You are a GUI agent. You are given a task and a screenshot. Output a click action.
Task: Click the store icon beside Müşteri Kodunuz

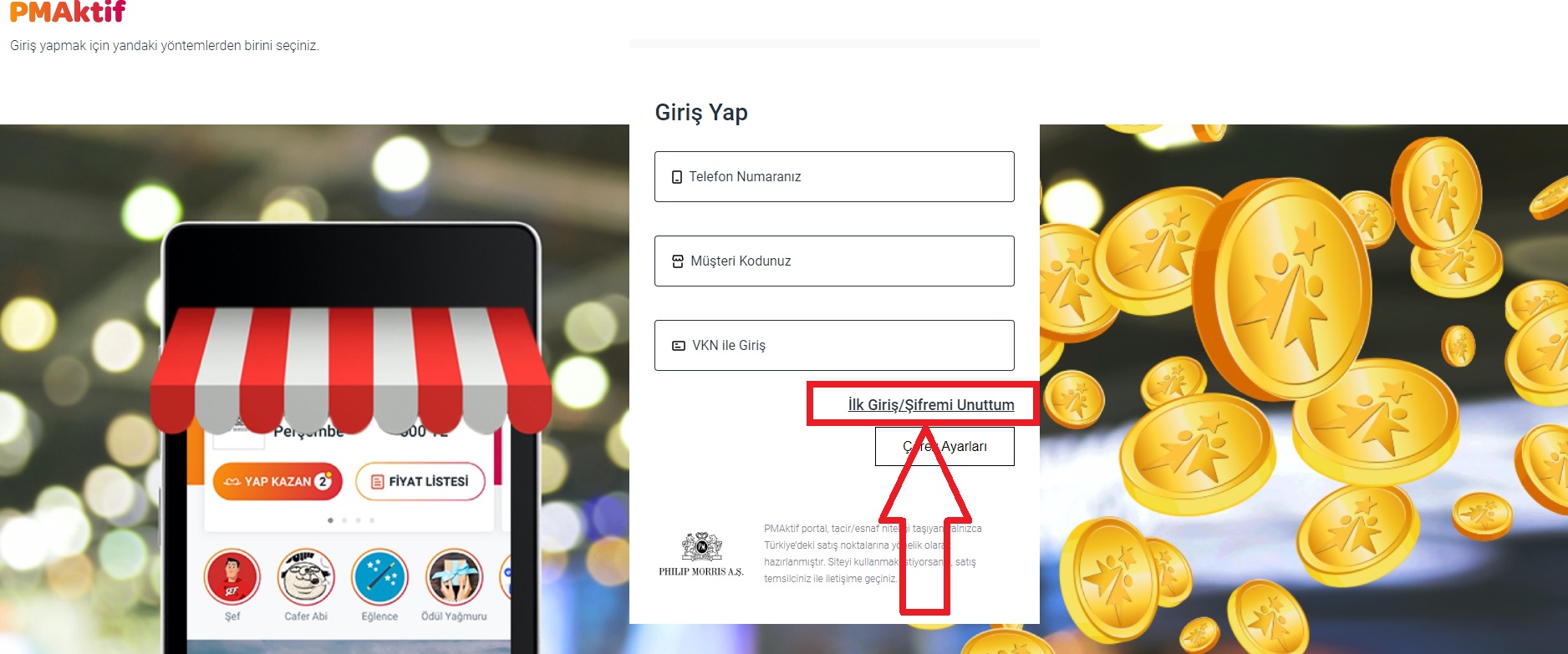(x=678, y=261)
